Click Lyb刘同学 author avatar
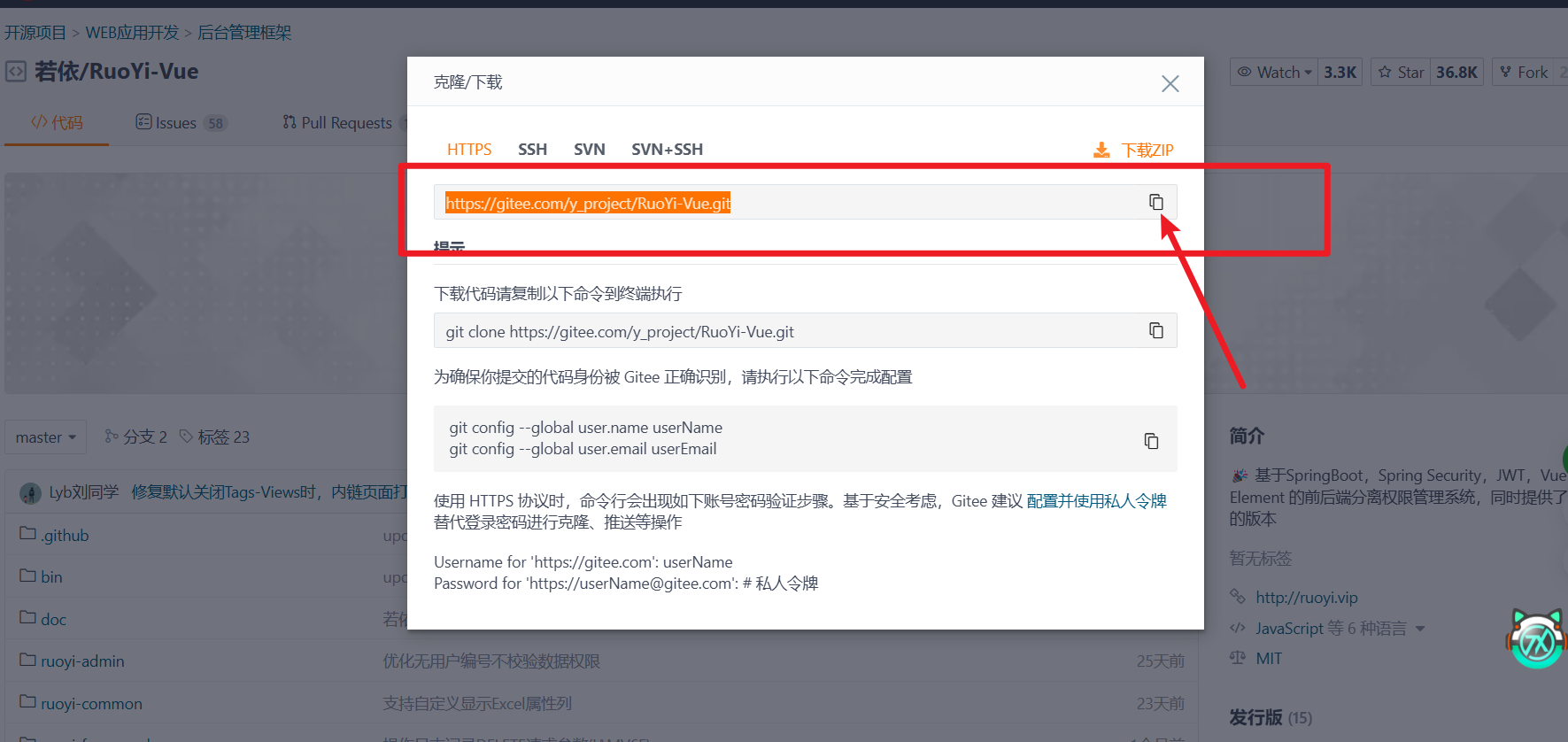1568x742 pixels. (30, 493)
